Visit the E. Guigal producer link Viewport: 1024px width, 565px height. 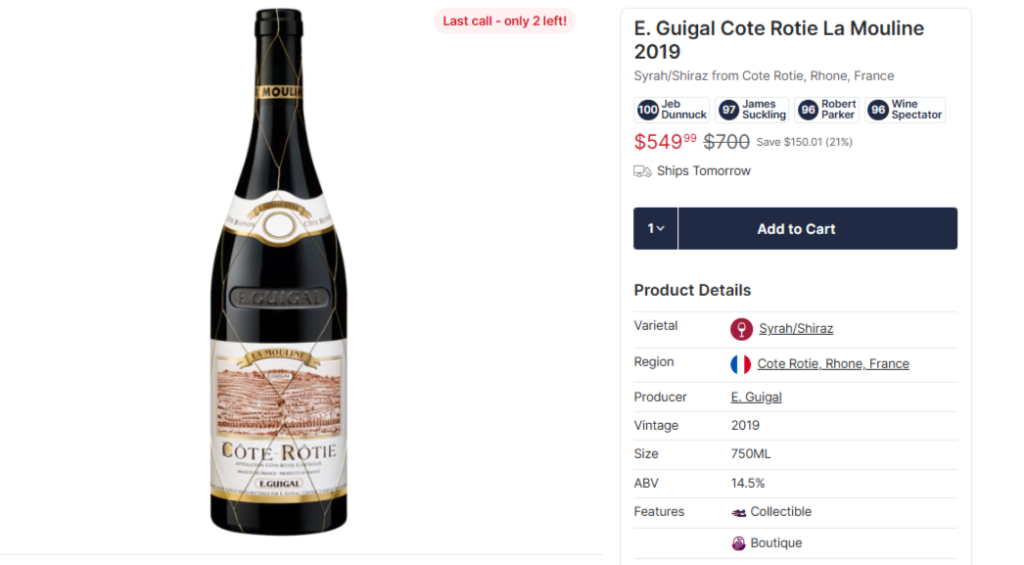coord(756,397)
